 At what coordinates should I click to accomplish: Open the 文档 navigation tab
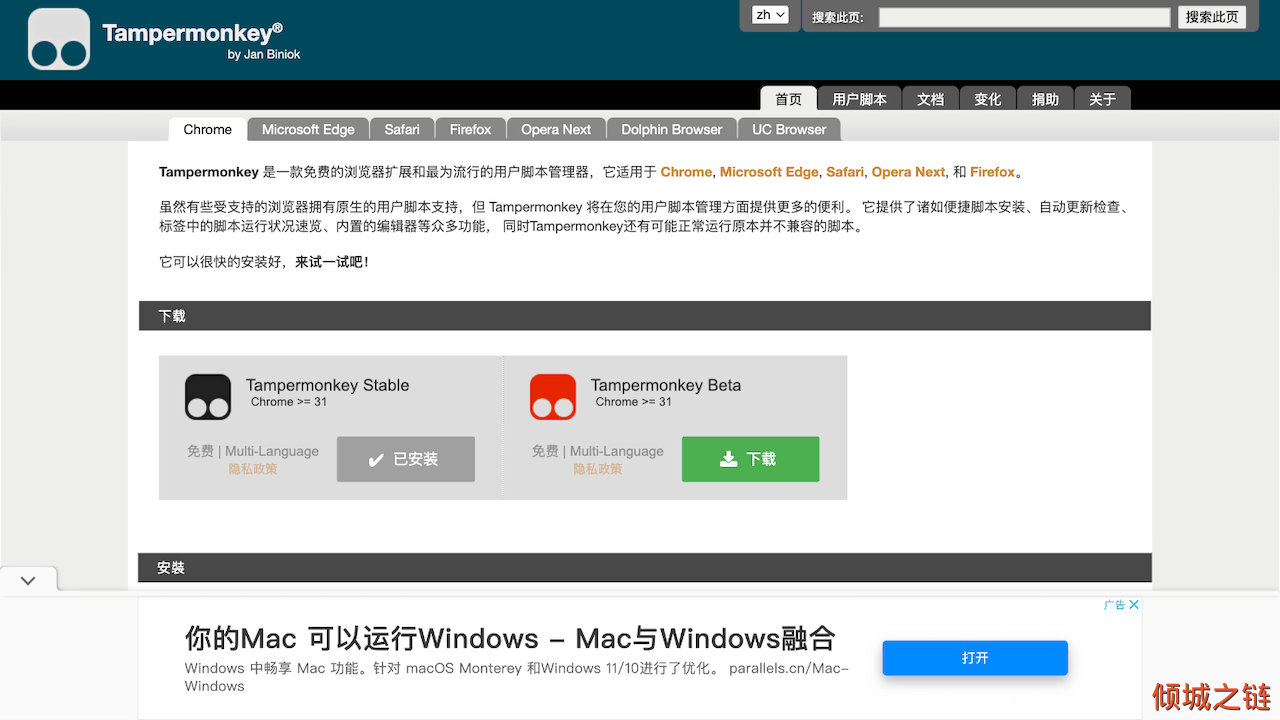point(930,99)
